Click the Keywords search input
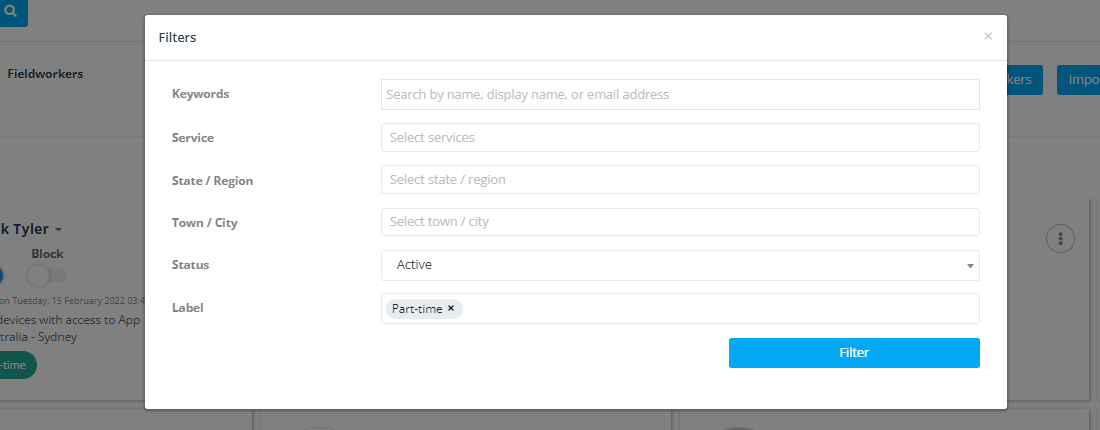Screen dimensions: 1100x430 [x=680, y=94]
